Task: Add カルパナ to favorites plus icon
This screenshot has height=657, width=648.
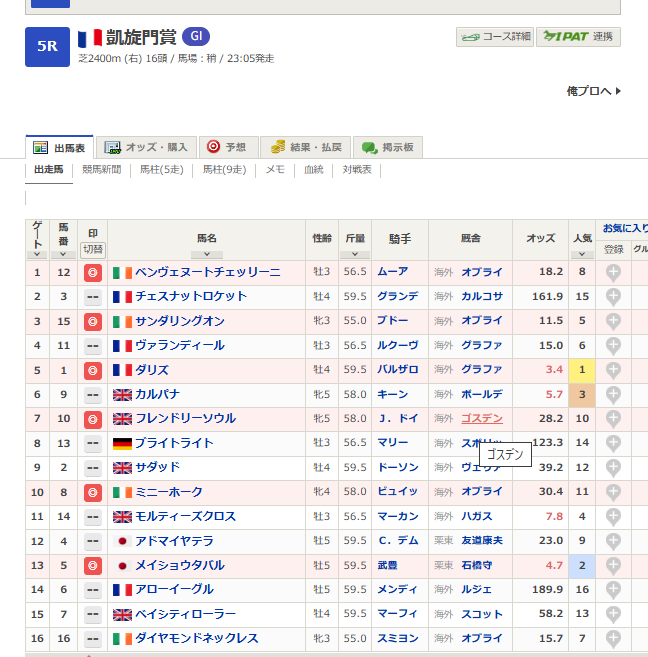Action: click(613, 395)
